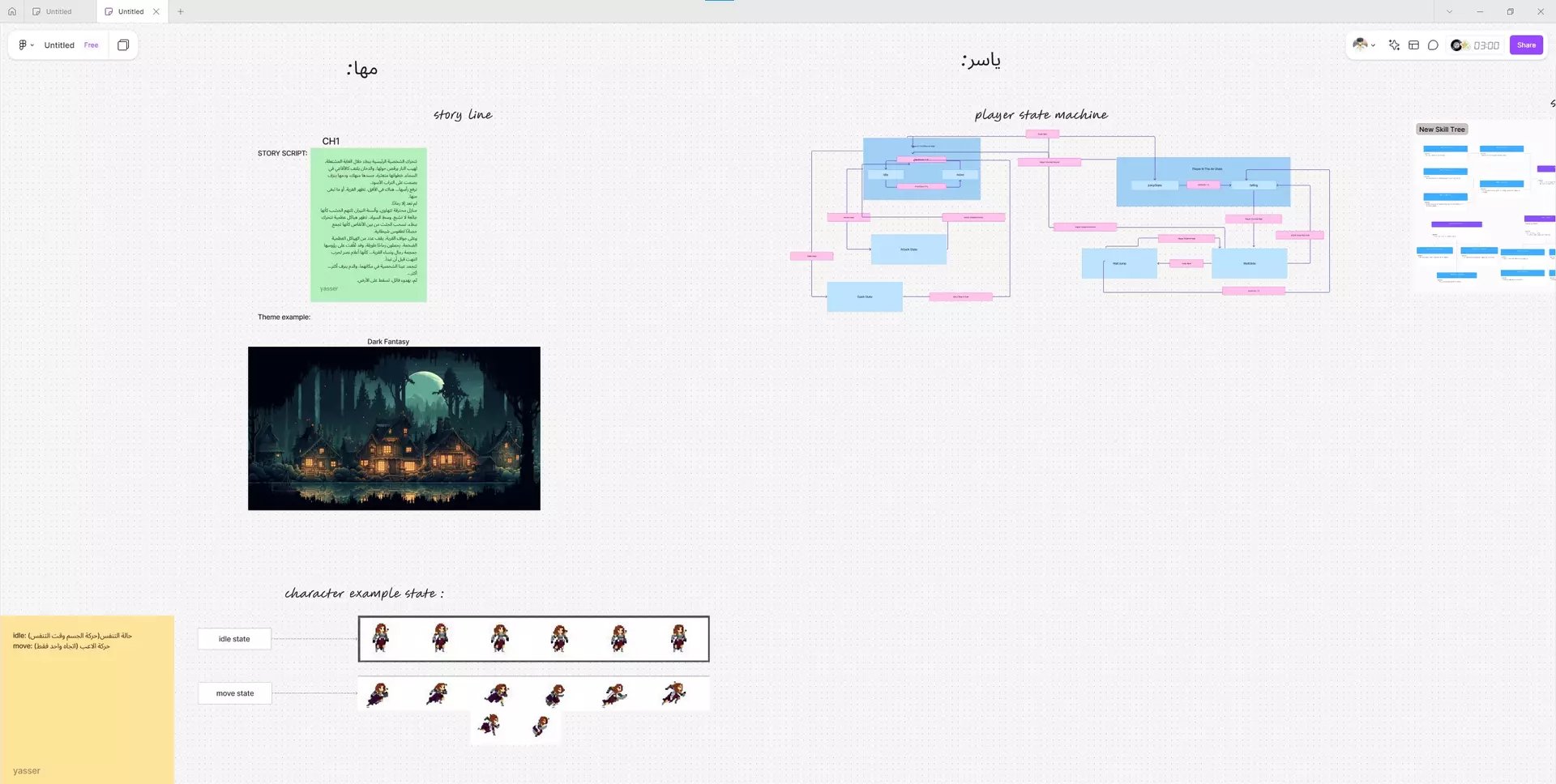
Task: Expand the chevron beside the Figma logo
Action: point(32,45)
